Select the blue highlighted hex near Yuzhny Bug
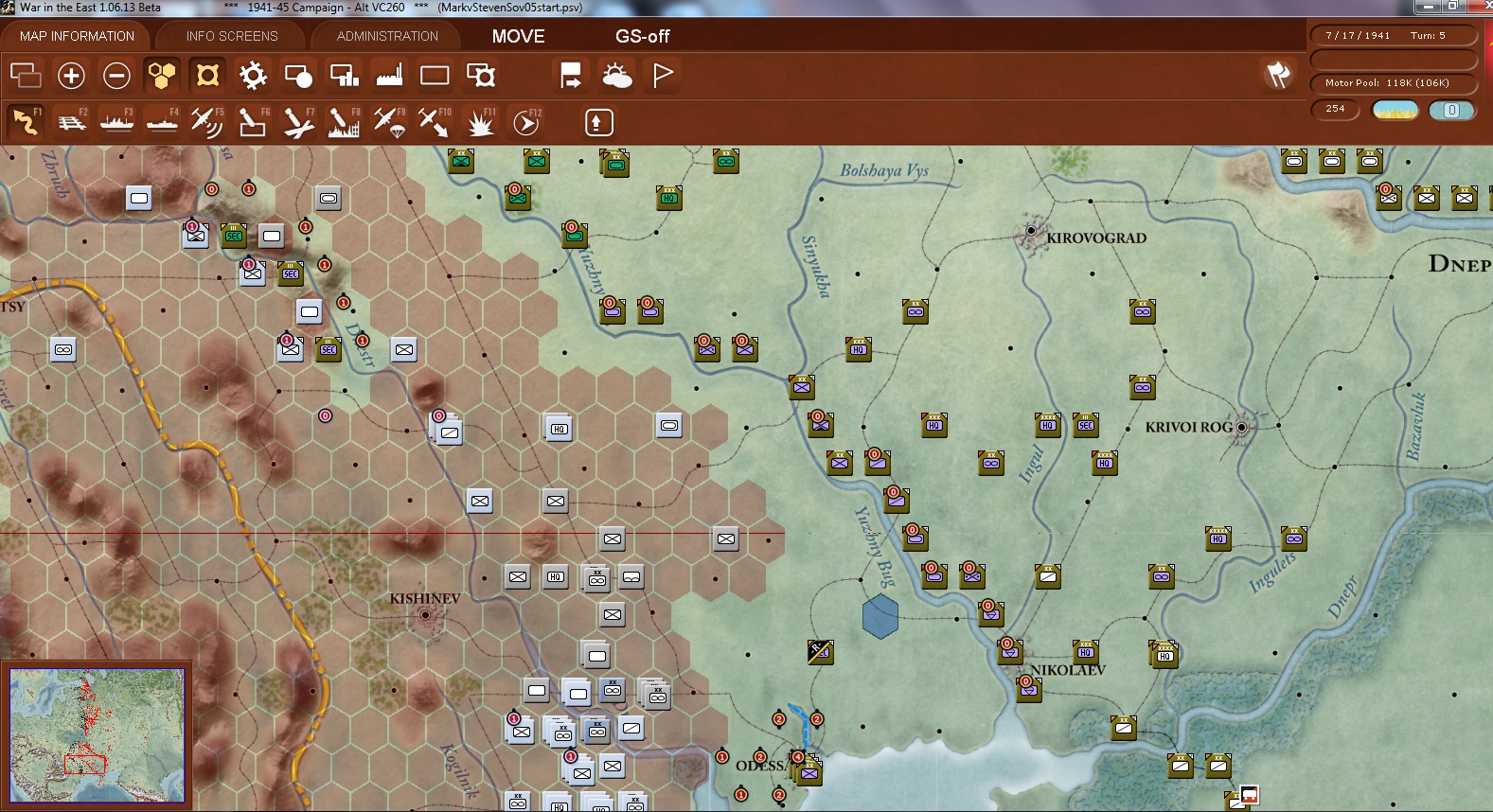1493x812 pixels. coord(880,617)
